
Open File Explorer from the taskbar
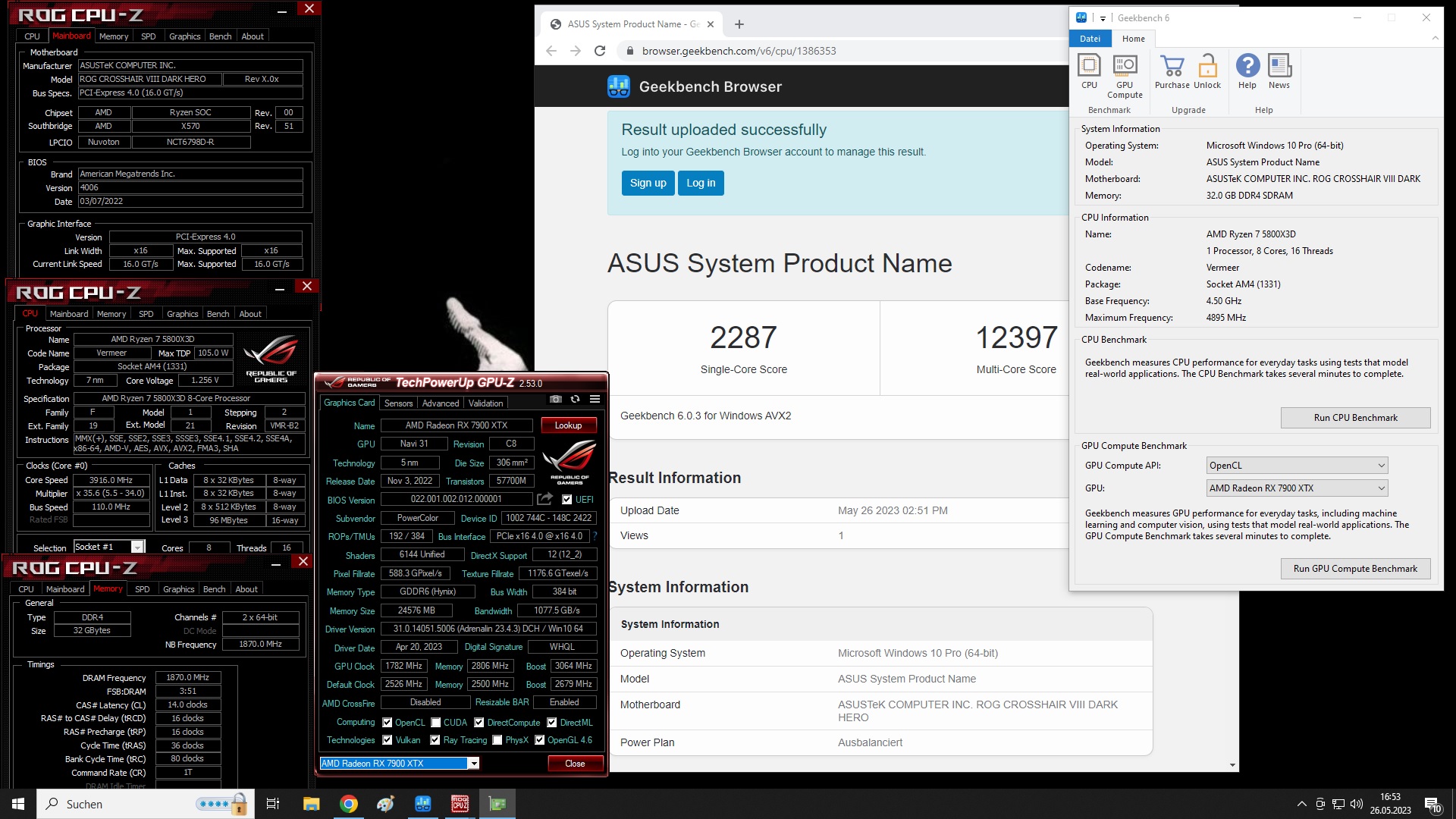(x=312, y=804)
